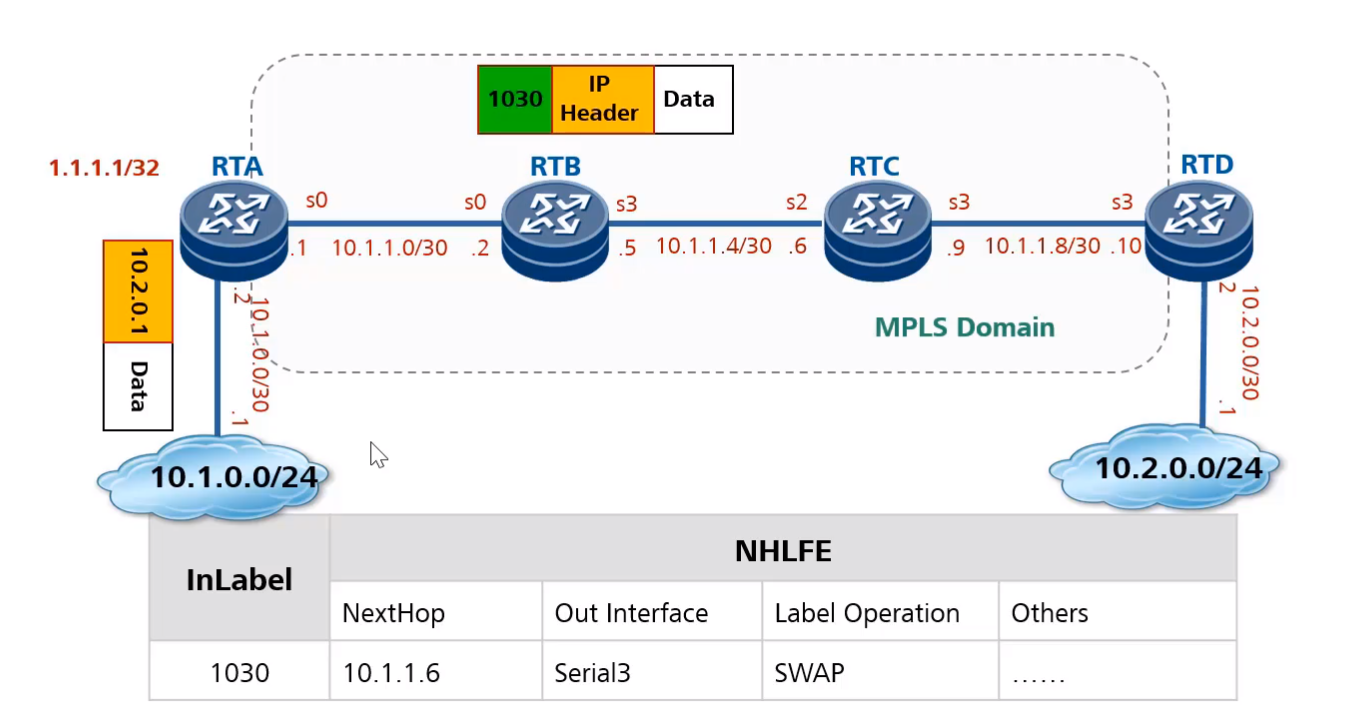Image resolution: width=1368 pixels, height=715 pixels.
Task: Click the orange IP Header segment
Action: (599, 99)
